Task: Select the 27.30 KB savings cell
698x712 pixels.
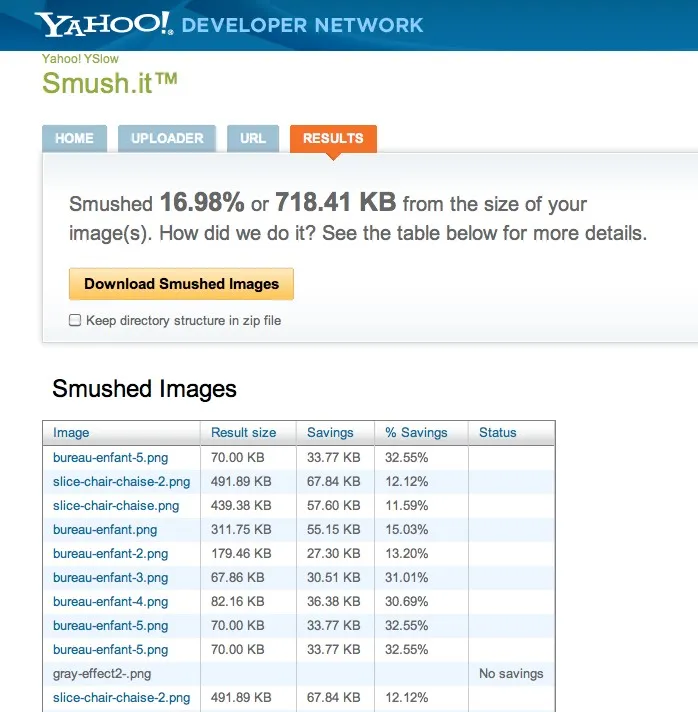Action: (x=334, y=554)
